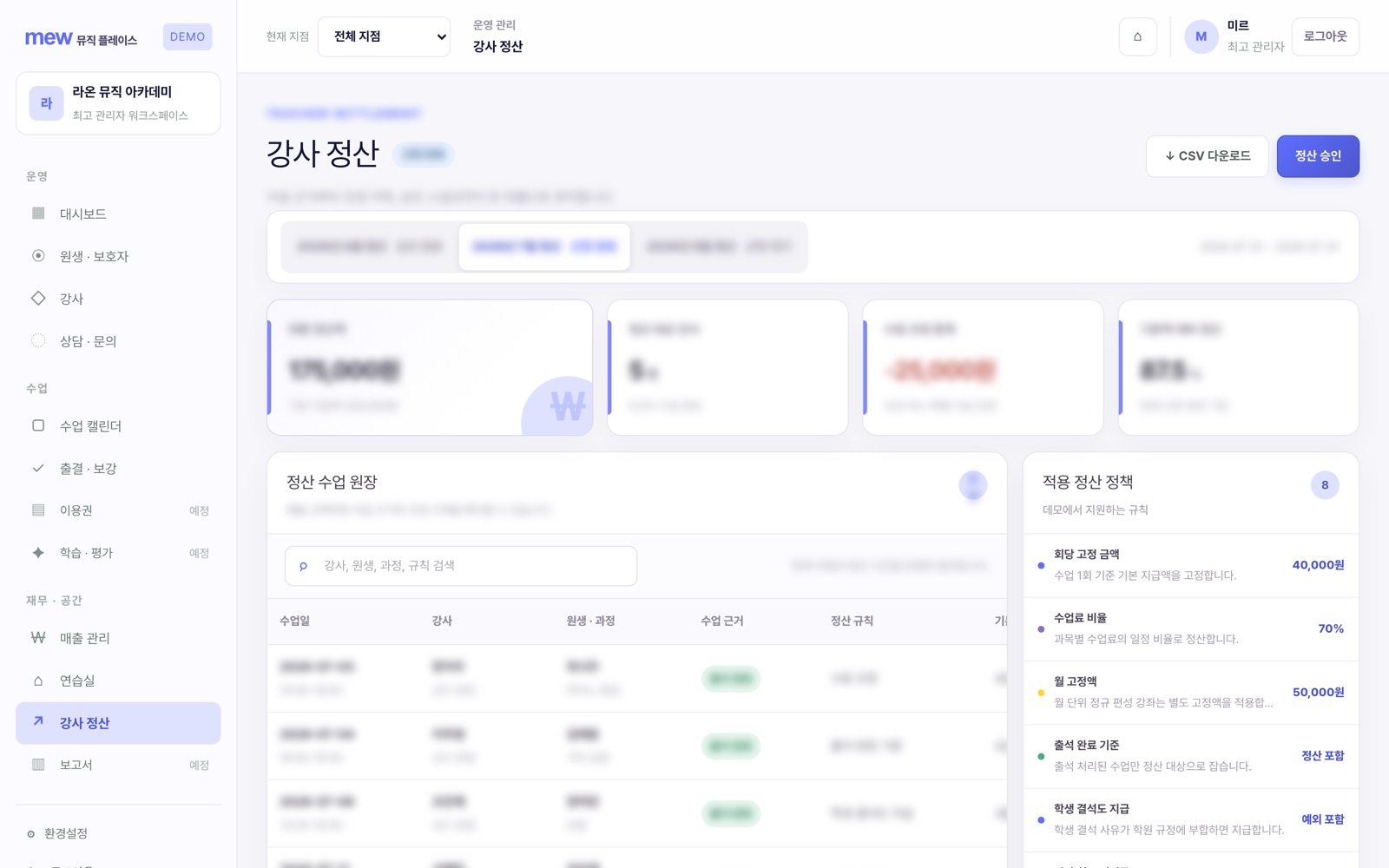Click the star icon for 학습 · 평가
The width and height of the screenshot is (1389, 868).
tap(38, 553)
